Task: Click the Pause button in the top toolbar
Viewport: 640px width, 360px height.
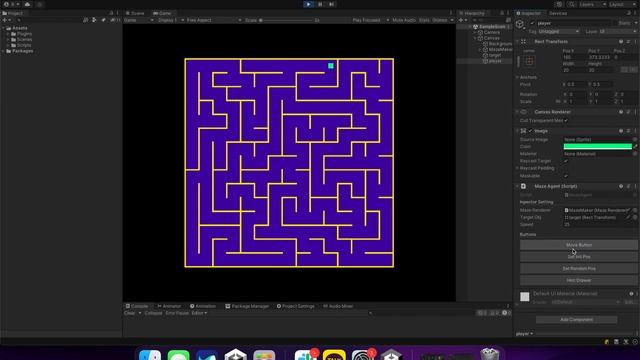Action: pyautogui.click(x=320, y=4)
